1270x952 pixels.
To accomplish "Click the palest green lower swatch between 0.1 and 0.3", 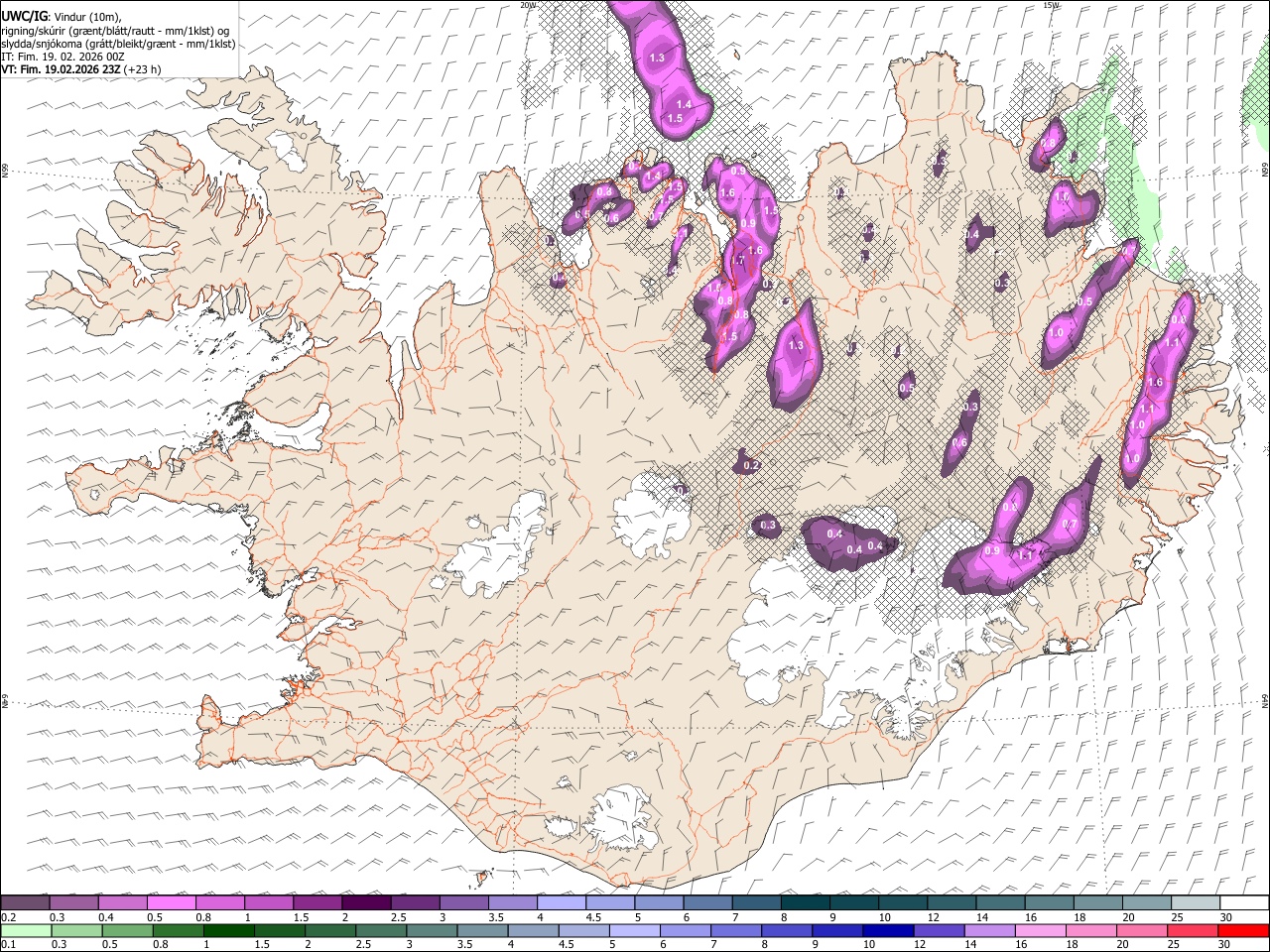I will pos(26,930).
